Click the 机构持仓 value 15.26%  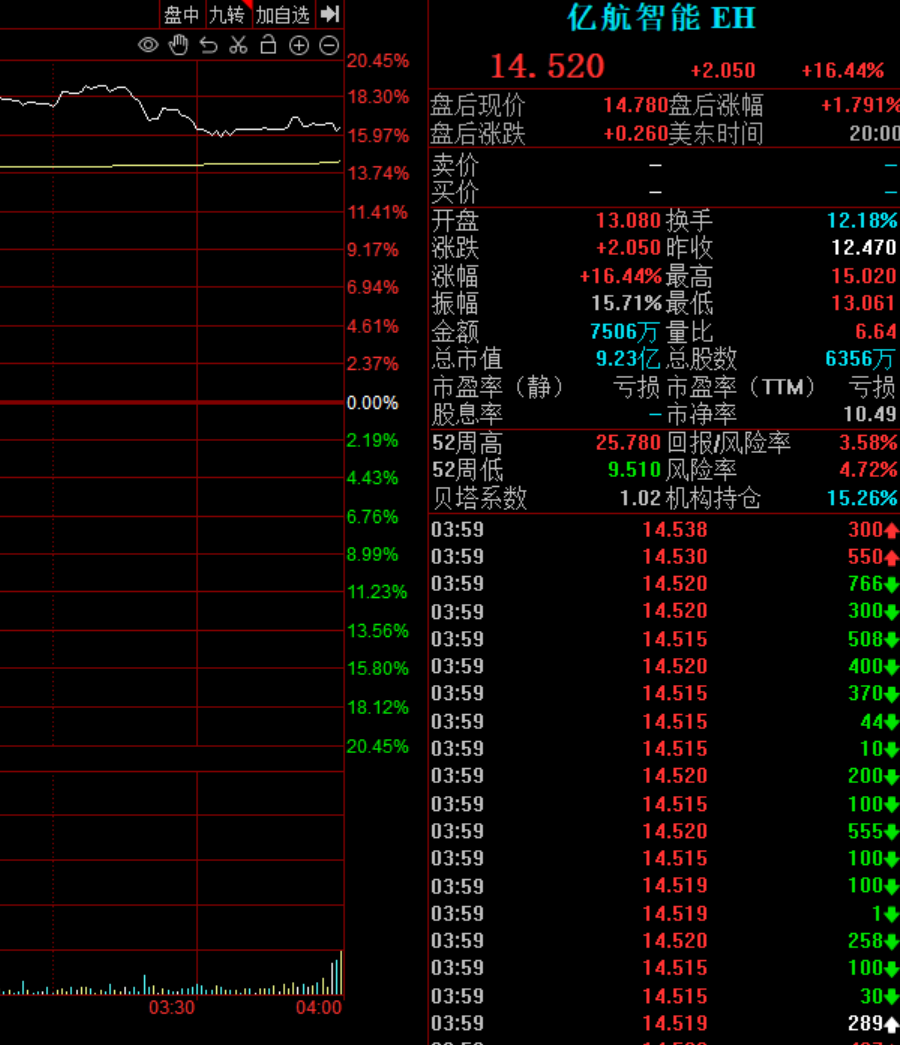pos(862,498)
